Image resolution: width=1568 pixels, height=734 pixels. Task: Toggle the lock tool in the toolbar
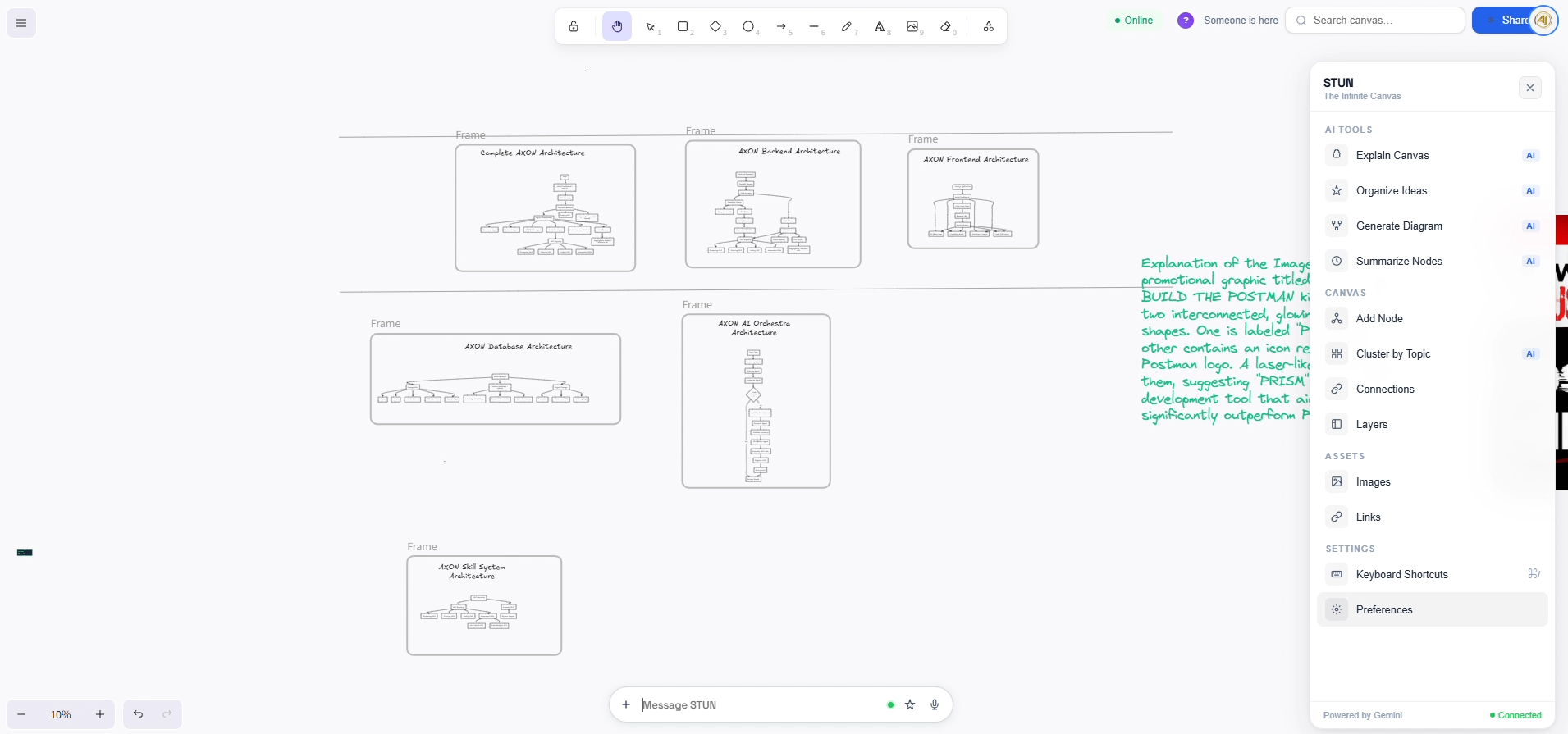pos(574,26)
